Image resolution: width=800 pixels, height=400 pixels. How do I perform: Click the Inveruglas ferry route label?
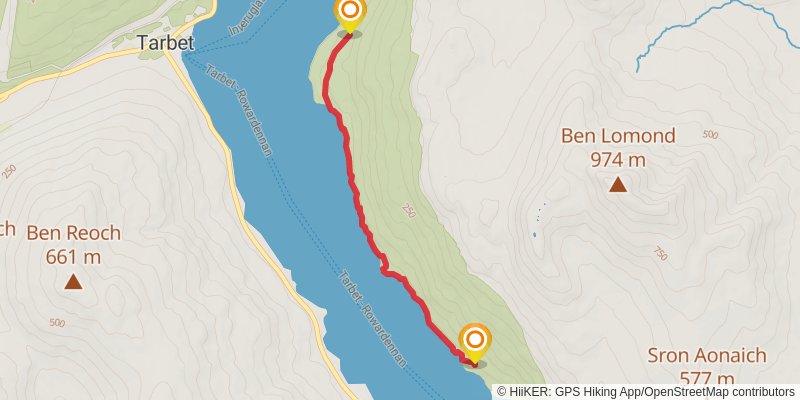(244, 19)
